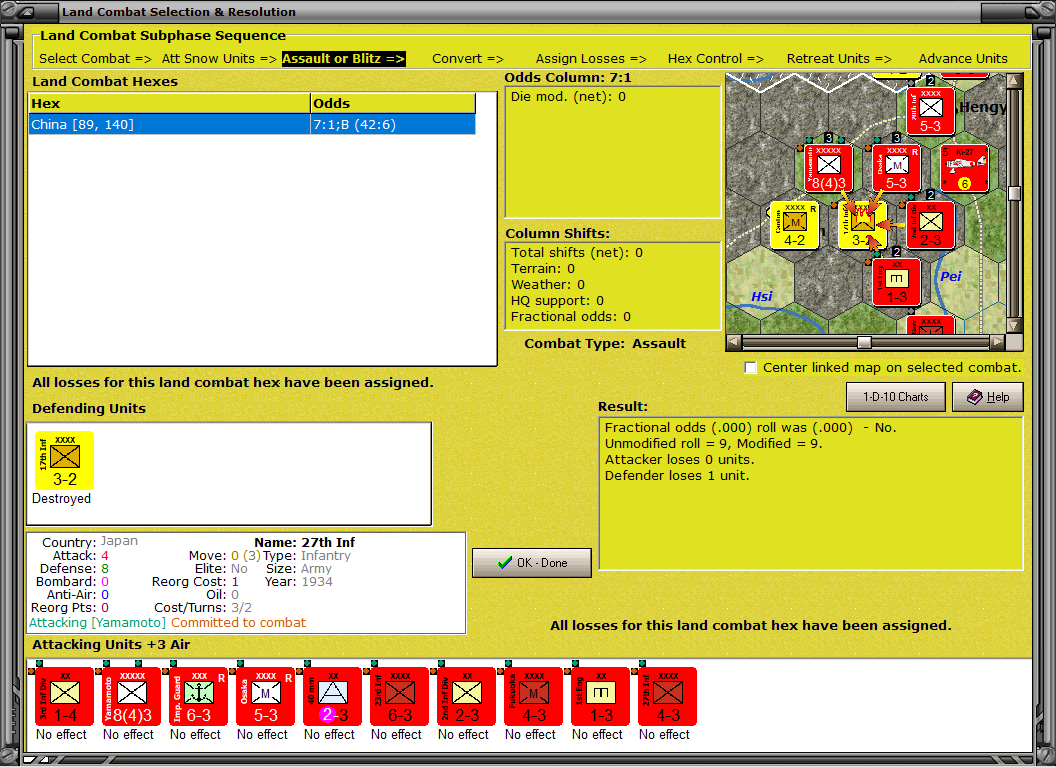Click the Hex Control subphase step
This screenshot has width=1056, height=768.
[715, 59]
